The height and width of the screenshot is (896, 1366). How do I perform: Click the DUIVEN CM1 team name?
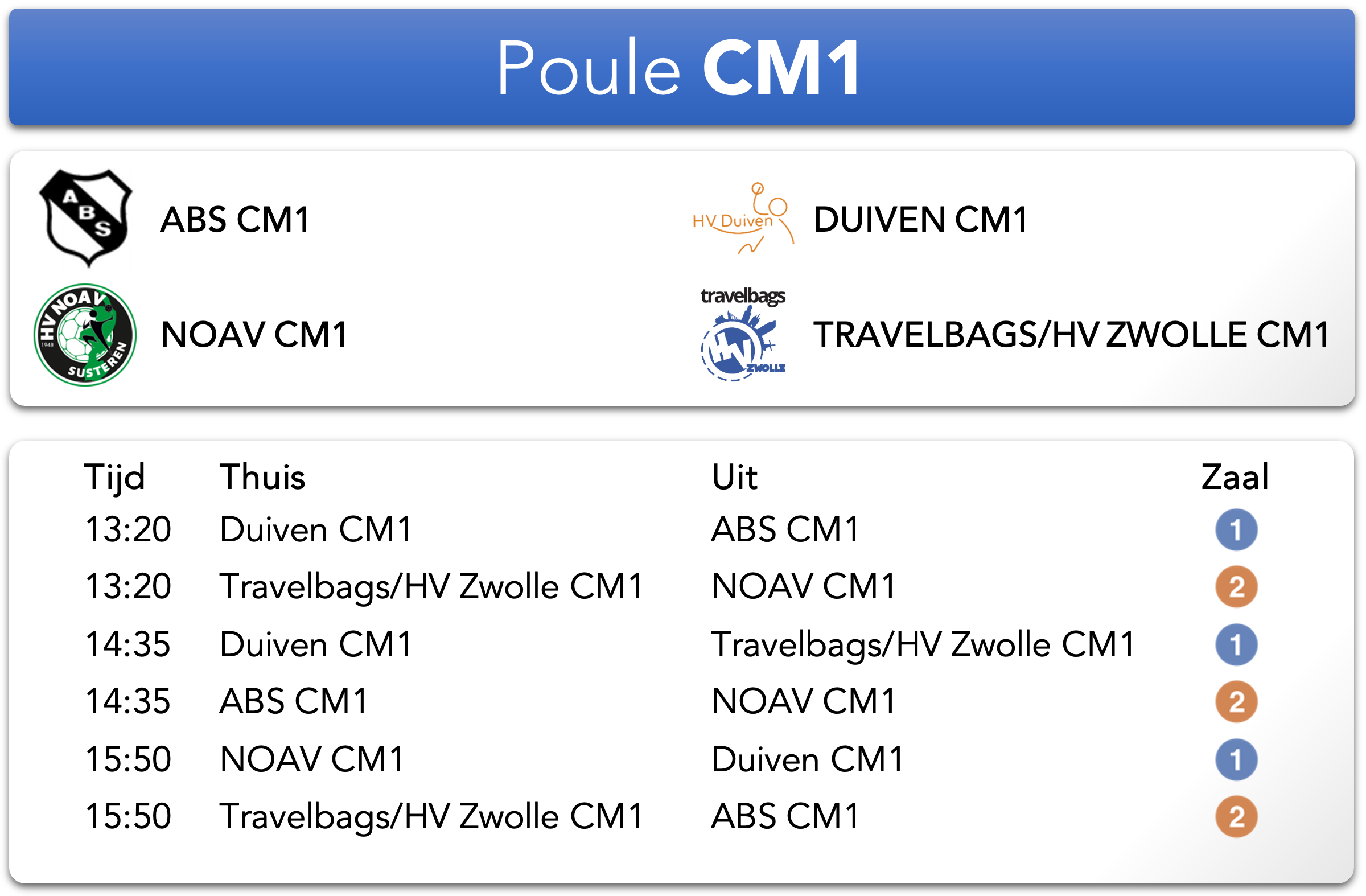(x=920, y=220)
